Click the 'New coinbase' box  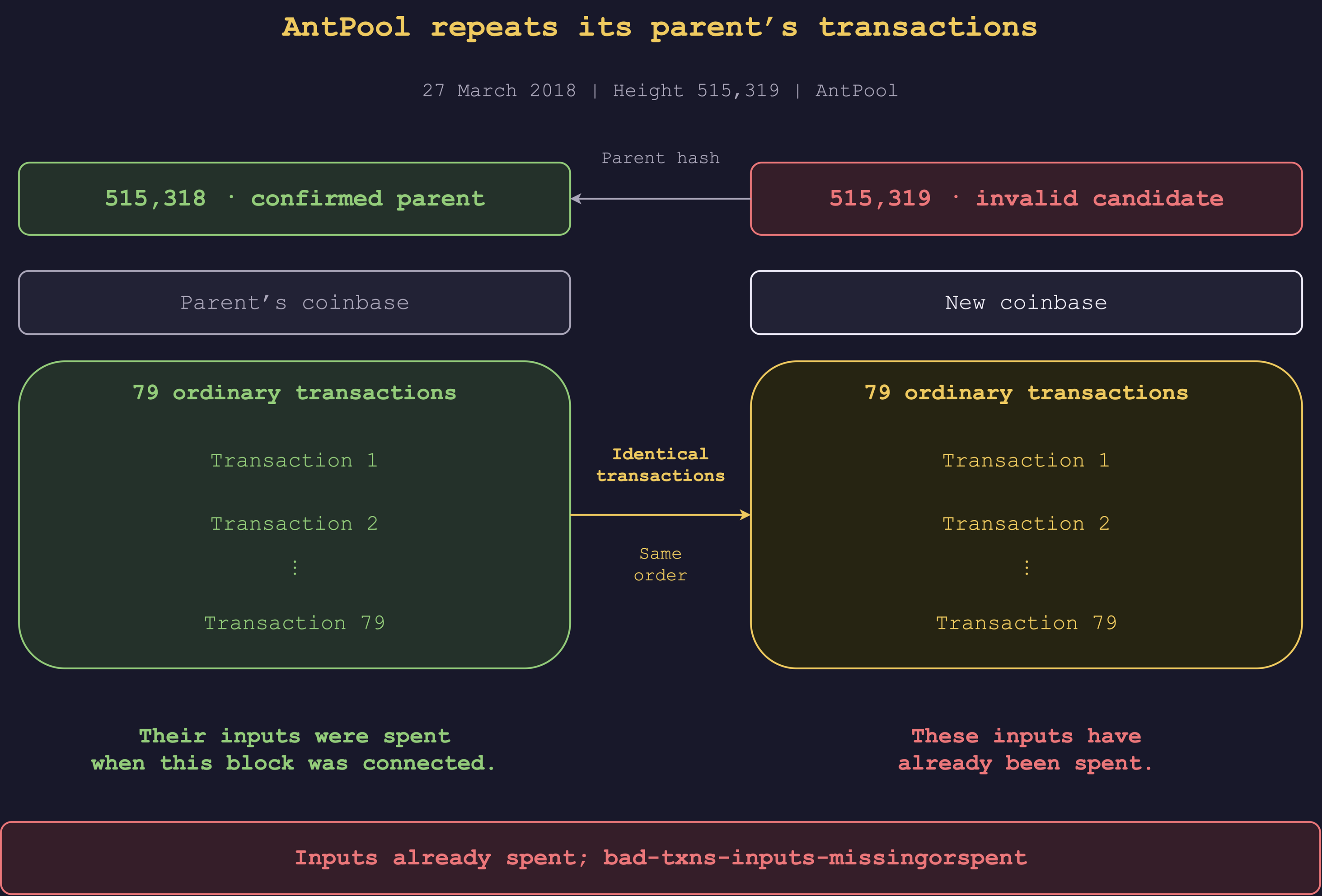coord(1026,303)
